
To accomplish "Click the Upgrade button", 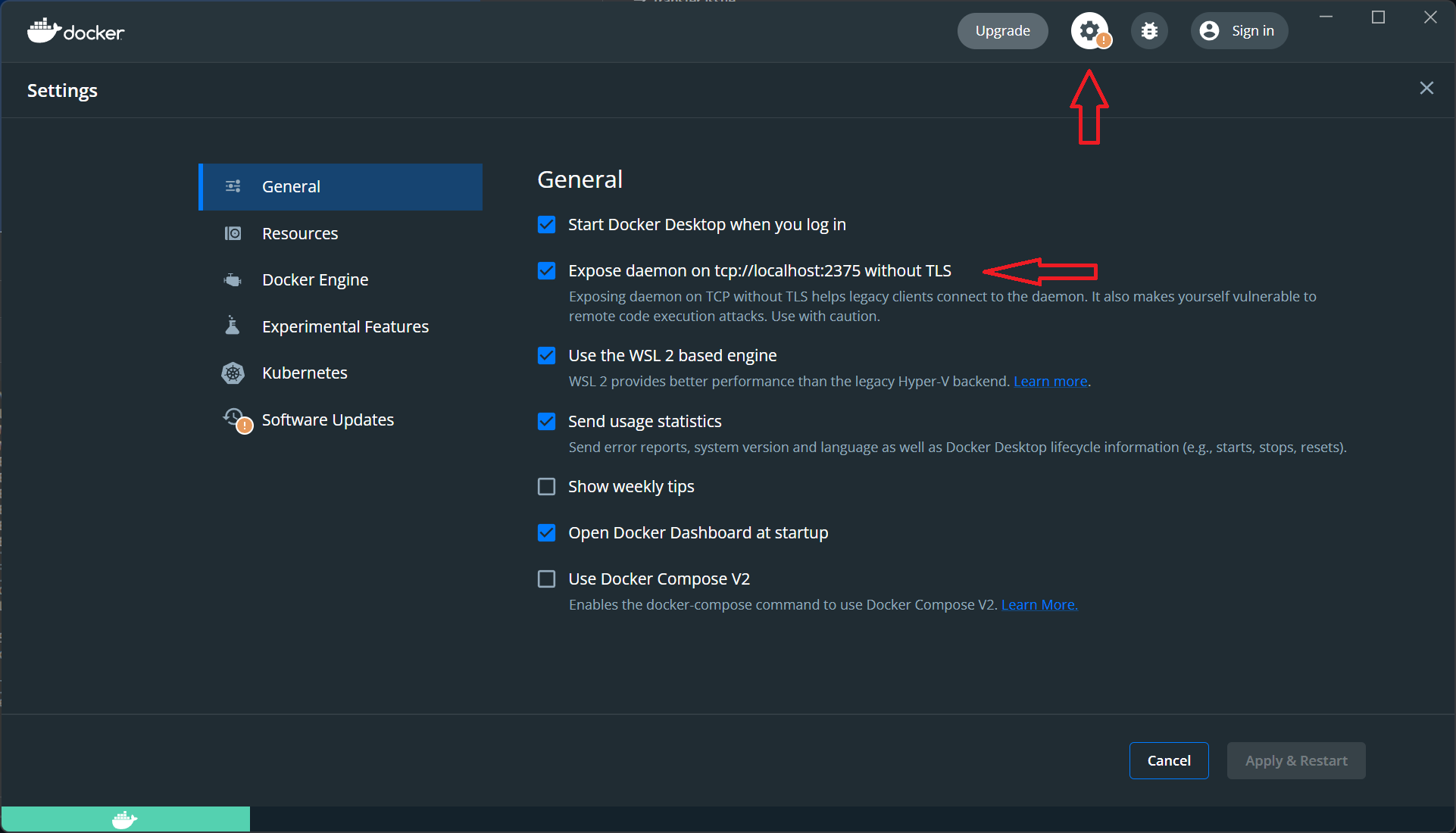I will tap(1001, 30).
